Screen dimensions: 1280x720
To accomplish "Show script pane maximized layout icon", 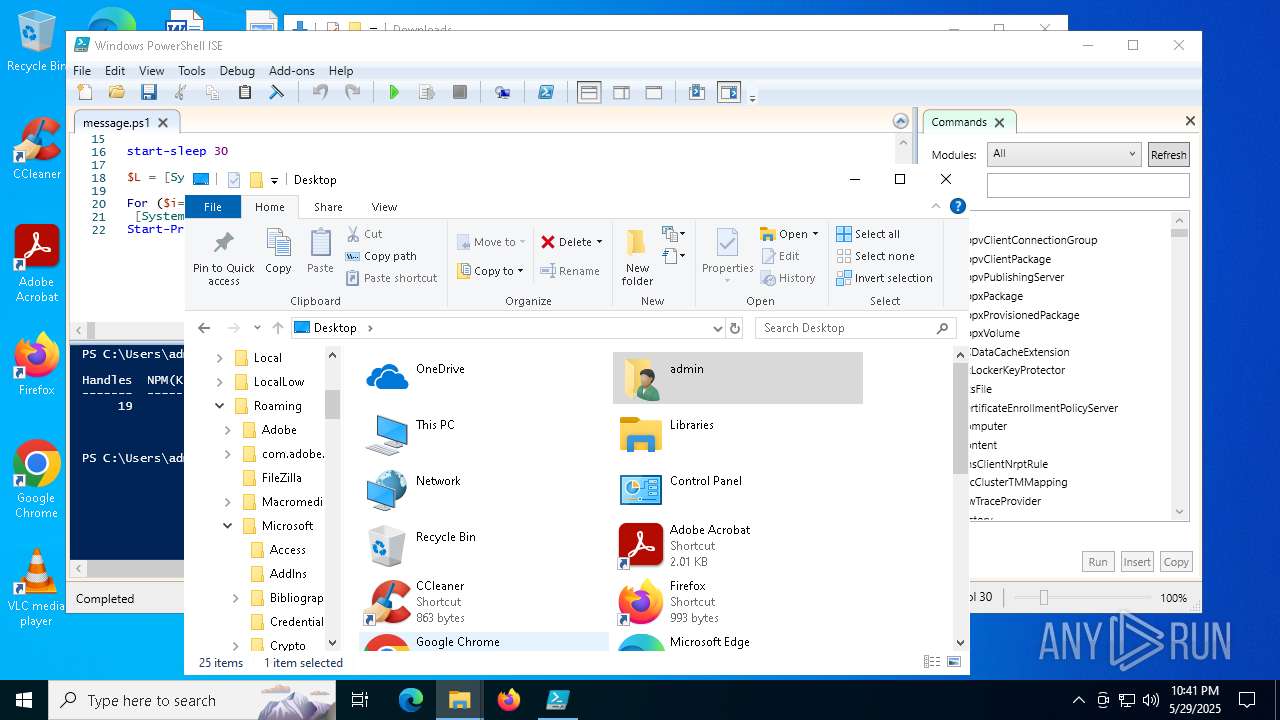I will pyautogui.click(x=654, y=92).
